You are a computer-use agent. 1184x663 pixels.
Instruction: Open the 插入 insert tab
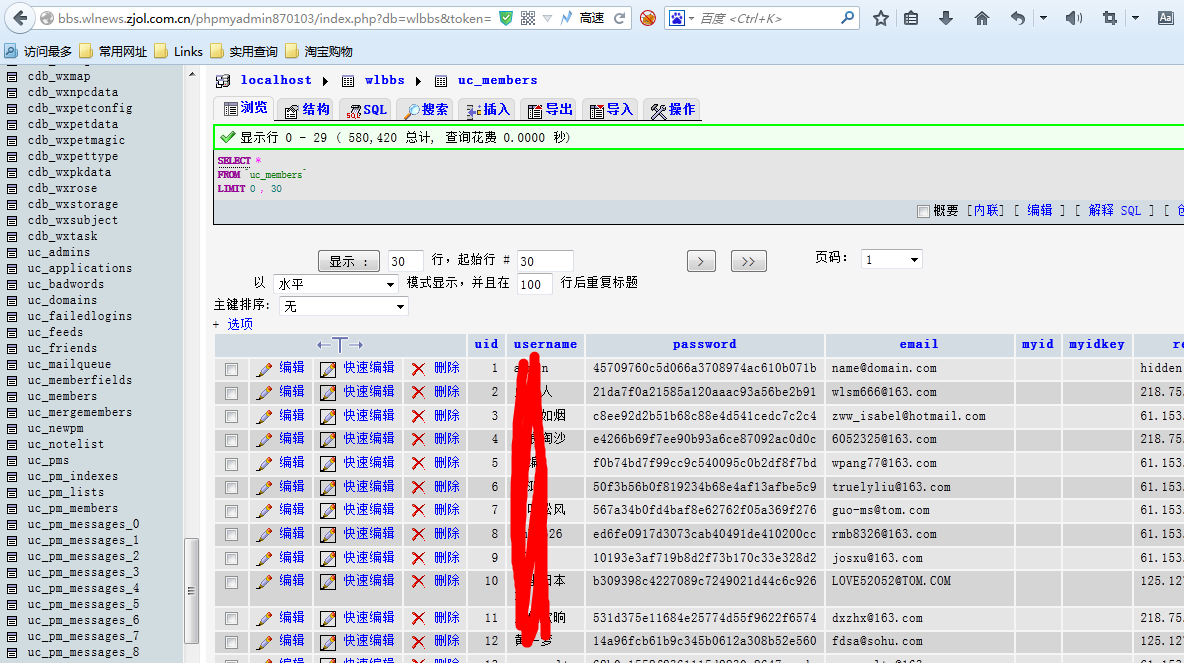click(x=488, y=110)
